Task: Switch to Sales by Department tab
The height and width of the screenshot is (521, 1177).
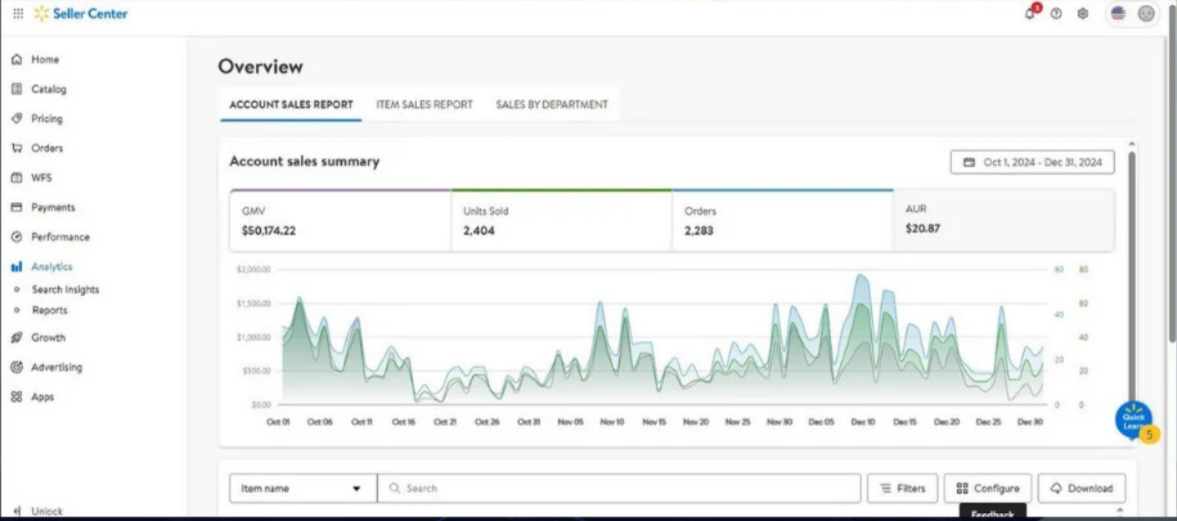Action: (551, 104)
